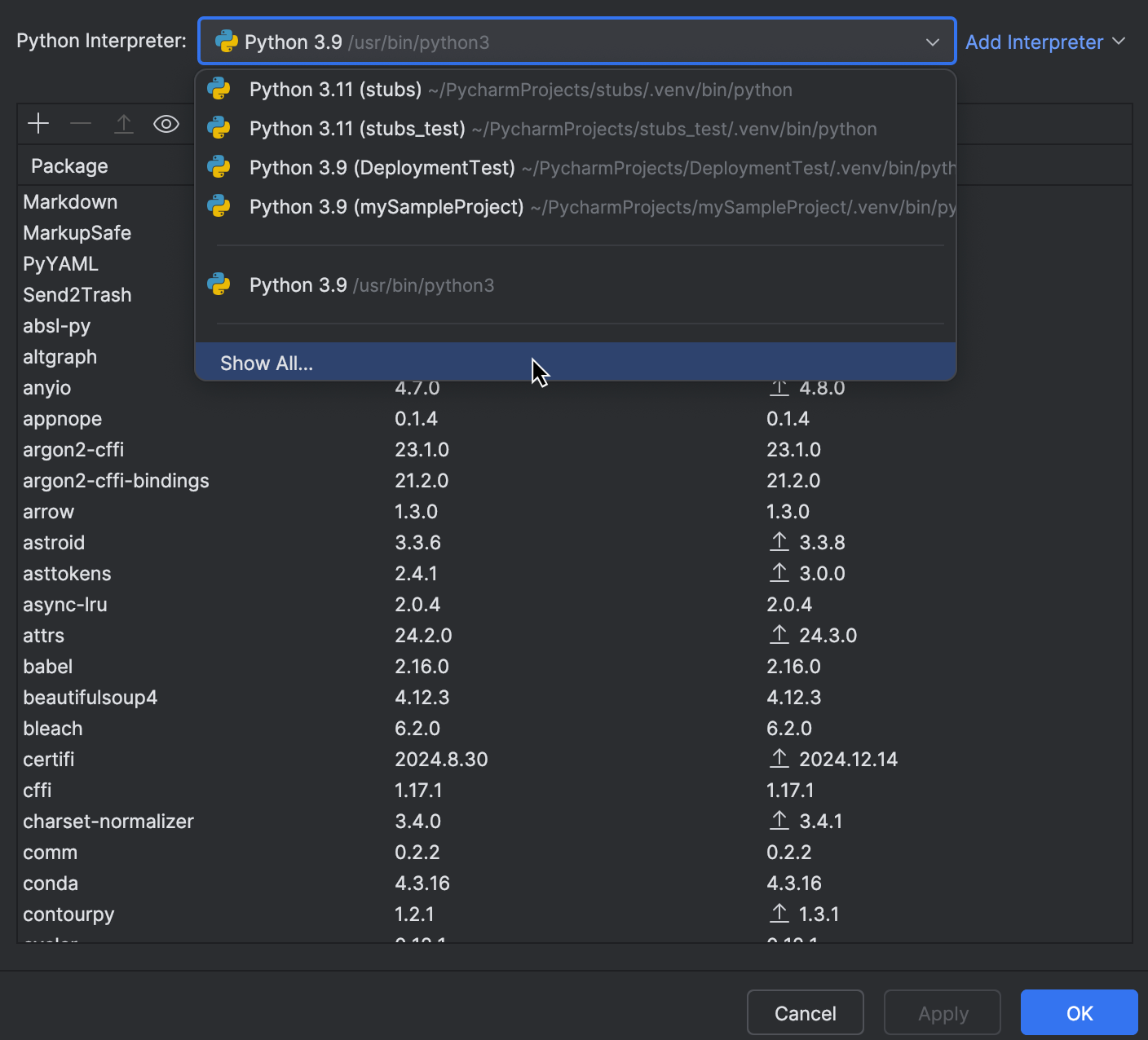
Task: Click the upgrade arrow beside certifi 2024.12.14
Action: 779,758
